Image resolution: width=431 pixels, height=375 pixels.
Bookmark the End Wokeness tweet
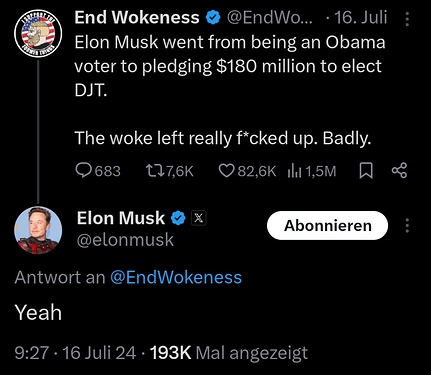366,171
